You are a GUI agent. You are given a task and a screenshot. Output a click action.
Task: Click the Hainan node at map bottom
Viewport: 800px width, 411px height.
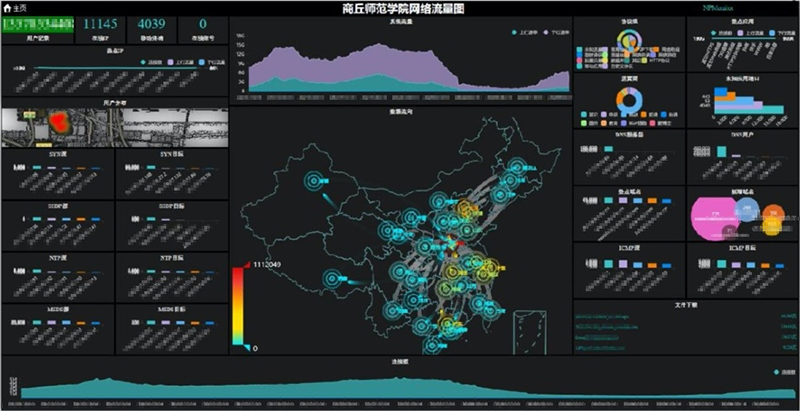(x=432, y=347)
